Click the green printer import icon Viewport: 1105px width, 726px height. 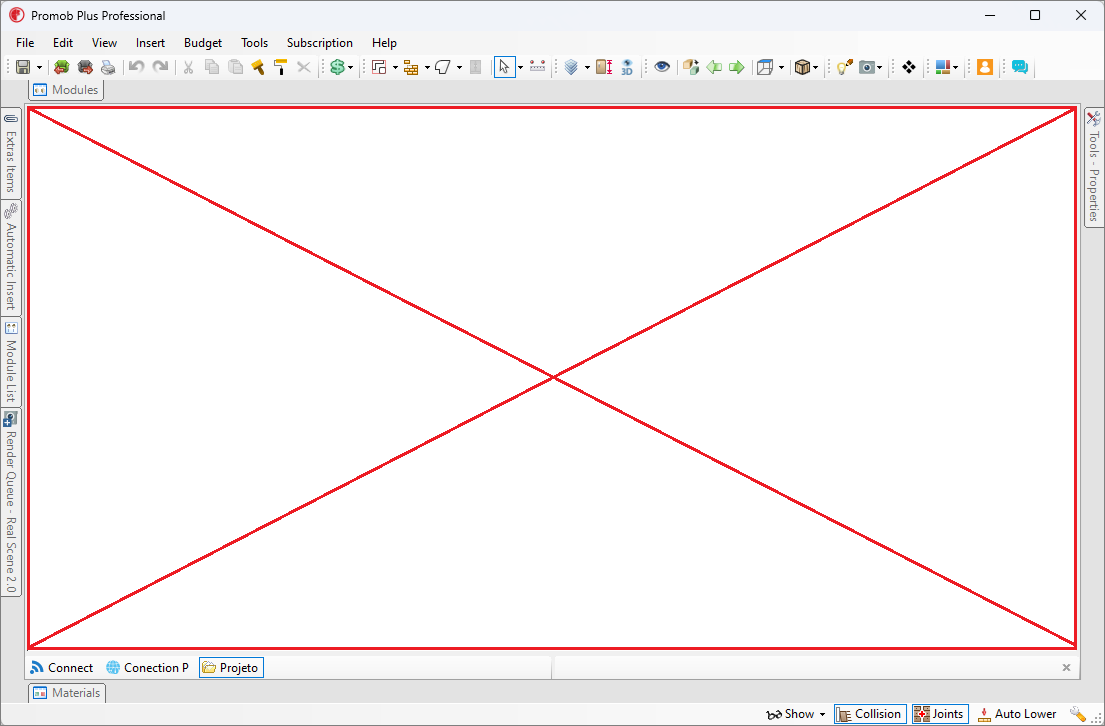[x=62, y=67]
